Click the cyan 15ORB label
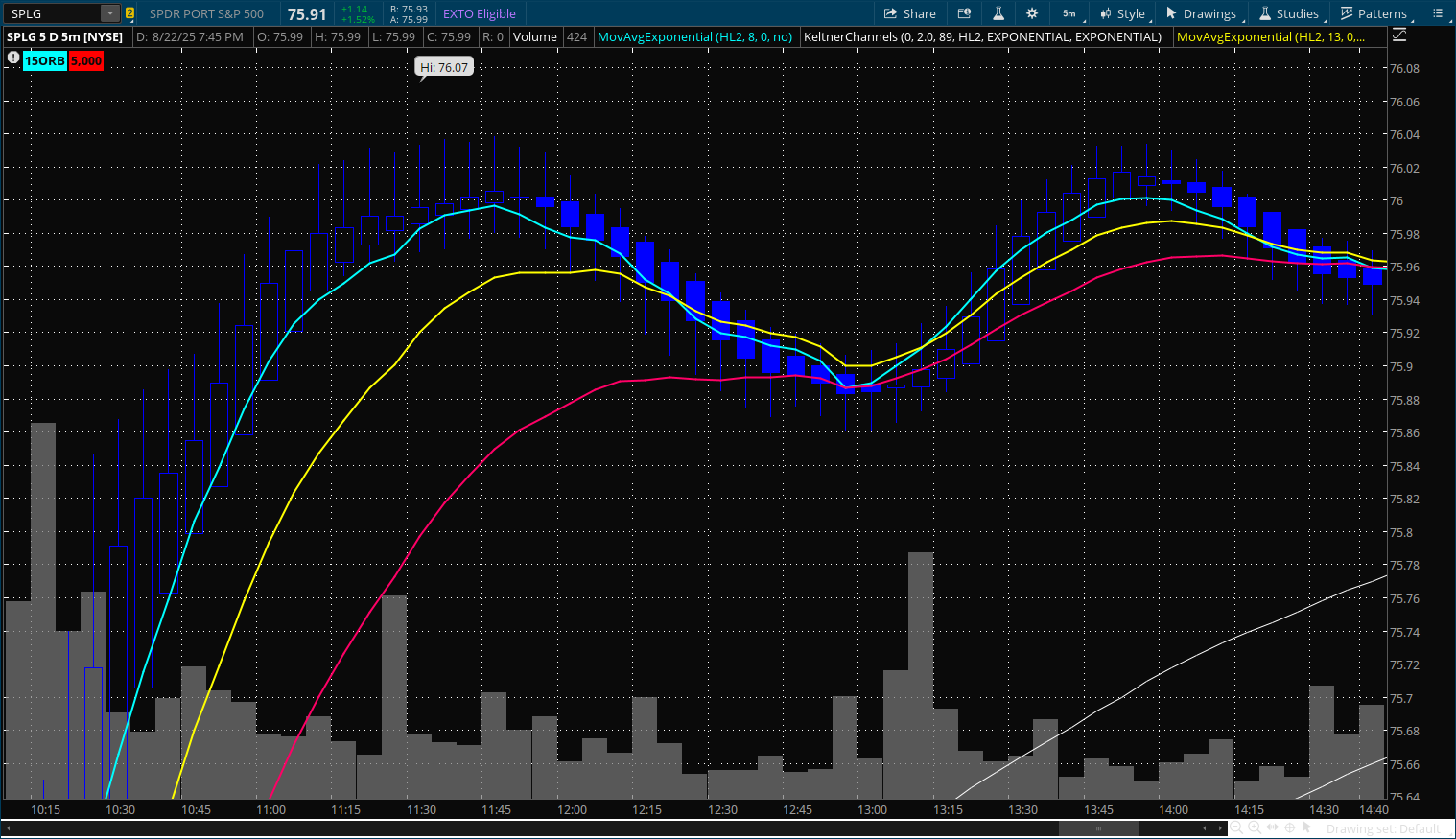 [x=45, y=60]
